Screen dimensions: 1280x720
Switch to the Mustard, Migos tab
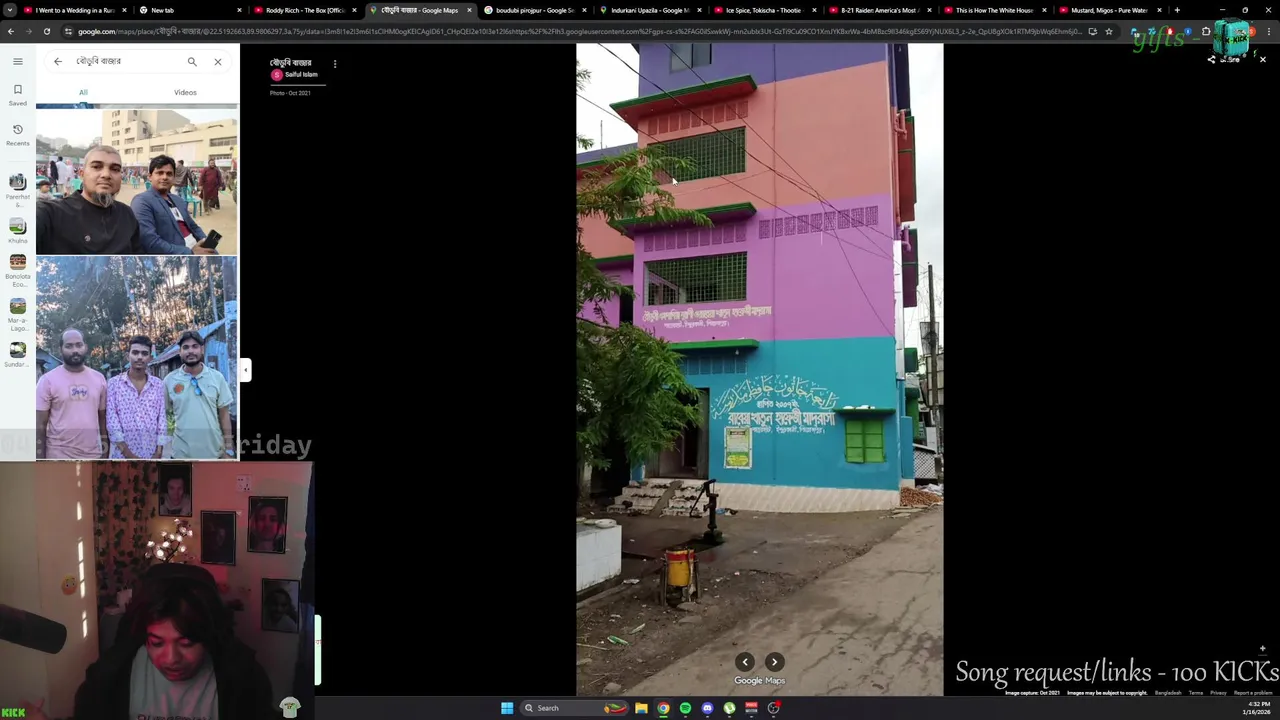[x=1110, y=10]
